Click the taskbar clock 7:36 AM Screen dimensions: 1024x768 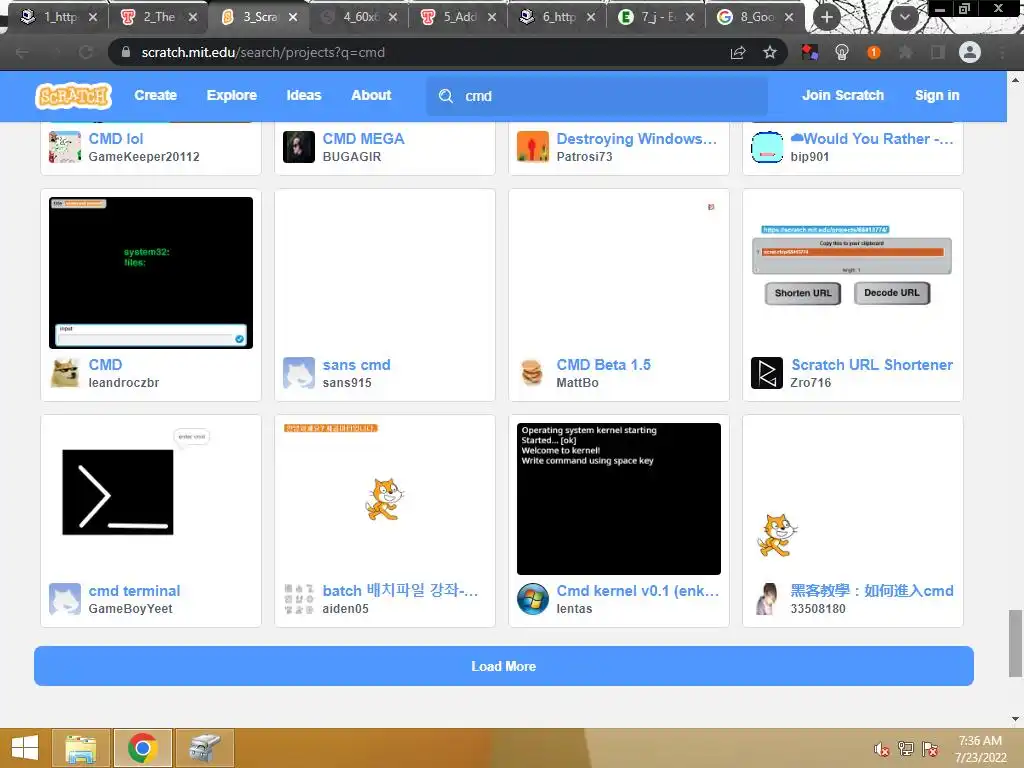pos(980,741)
